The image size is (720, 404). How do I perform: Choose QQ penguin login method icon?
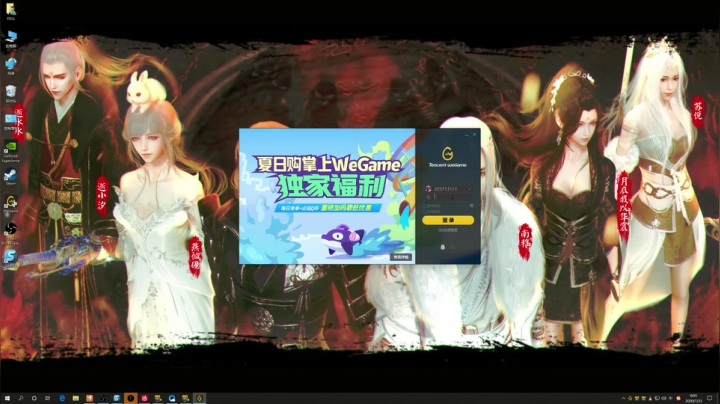(443, 247)
